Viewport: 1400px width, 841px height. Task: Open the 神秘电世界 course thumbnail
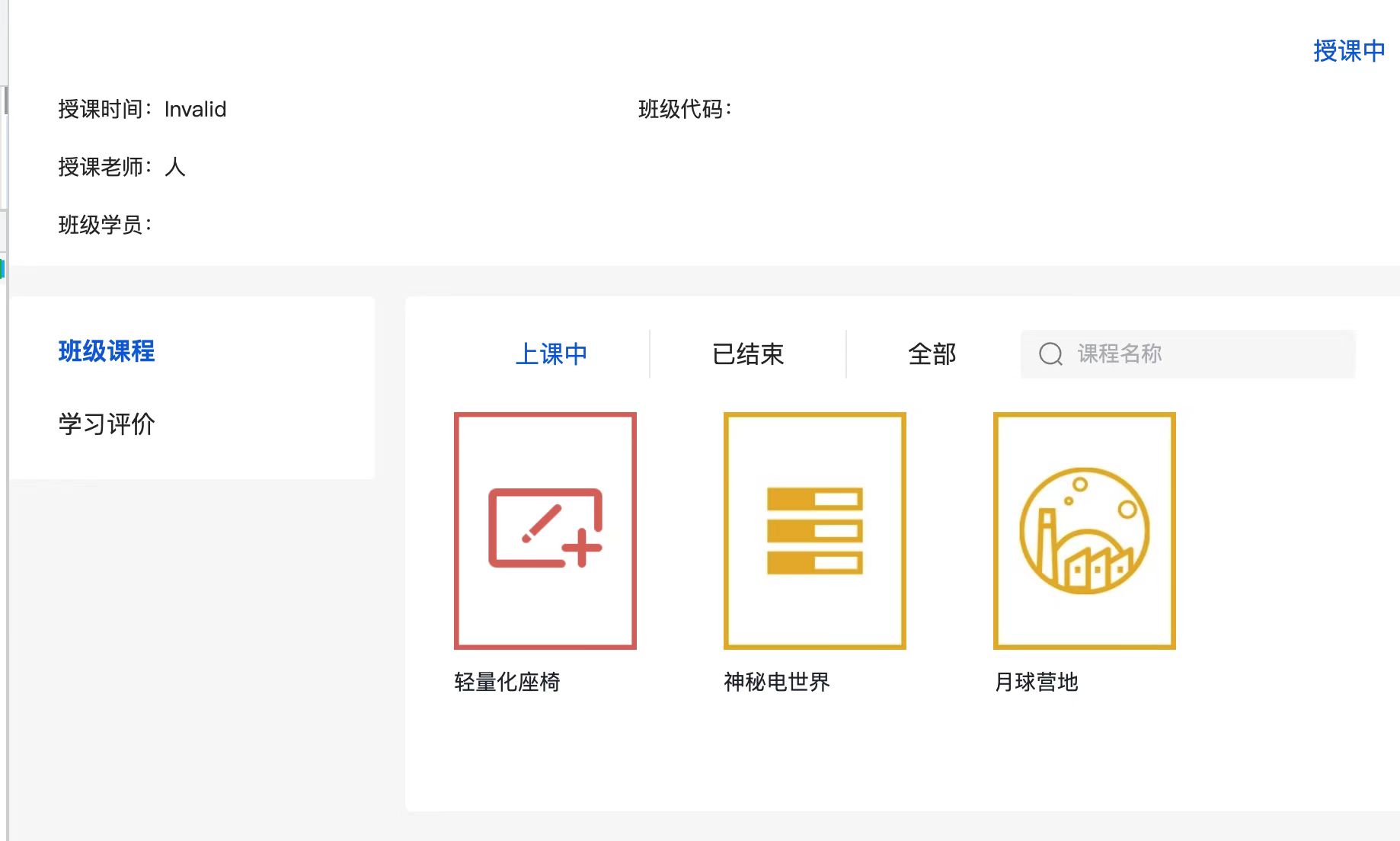(815, 531)
